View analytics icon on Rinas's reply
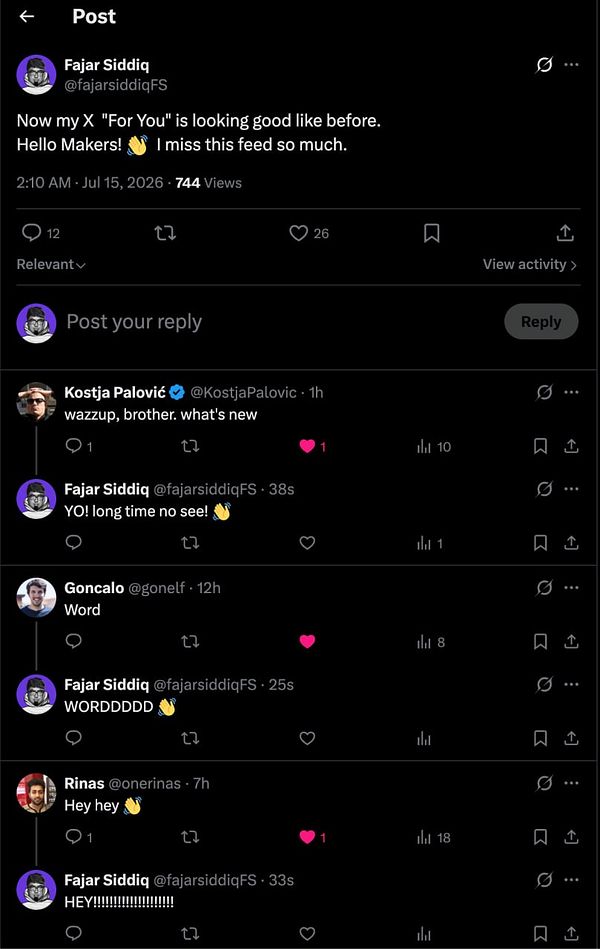Screen dimensions: 600x949 424,838
